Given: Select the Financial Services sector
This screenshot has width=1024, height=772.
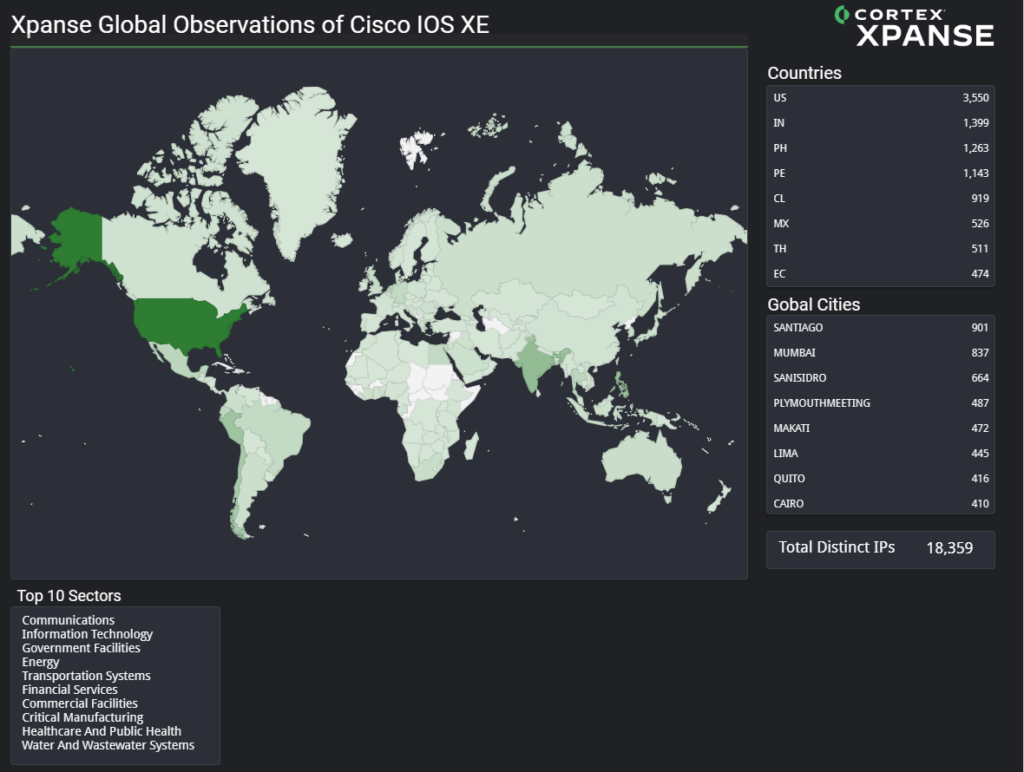Looking at the screenshot, I should pyautogui.click(x=70, y=690).
